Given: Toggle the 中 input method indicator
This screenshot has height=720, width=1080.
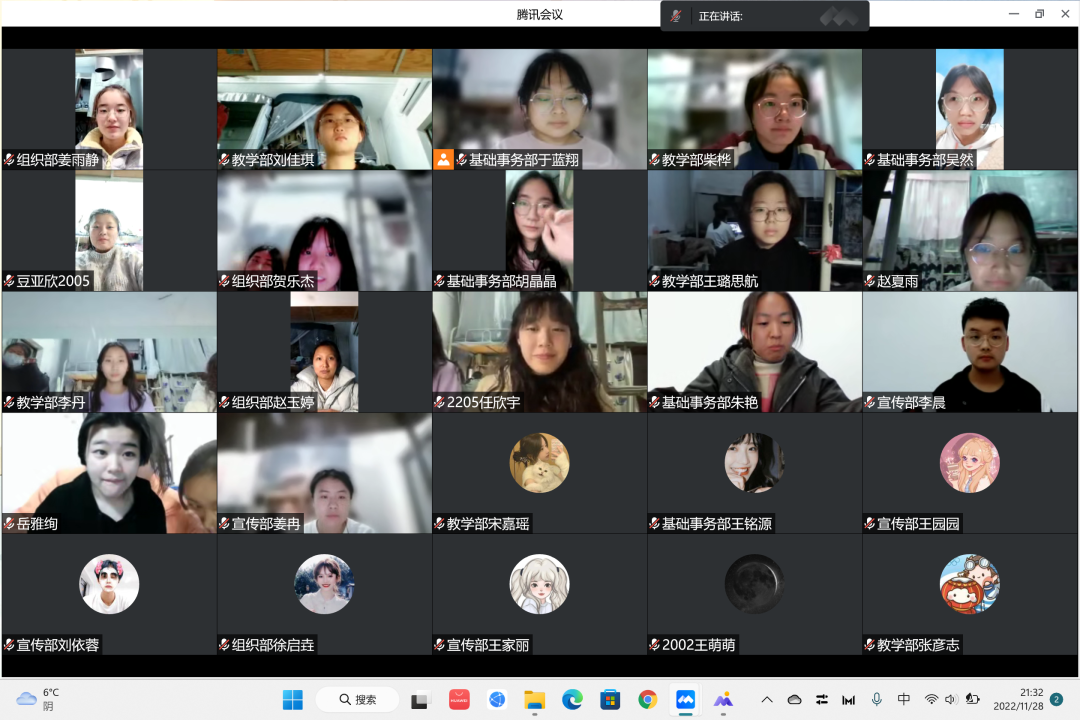Looking at the screenshot, I should coord(904,700).
